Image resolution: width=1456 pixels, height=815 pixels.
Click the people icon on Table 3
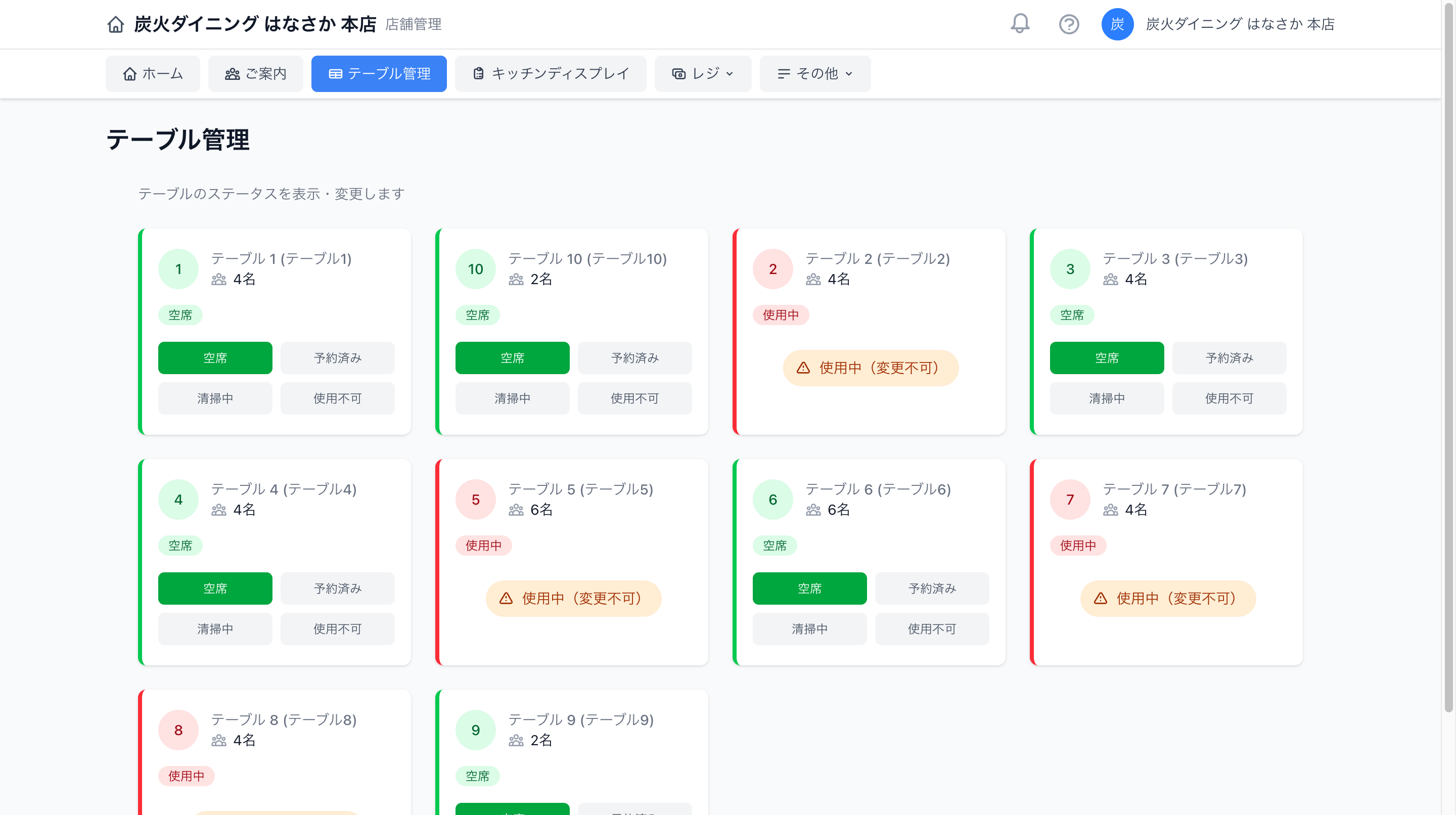tap(1111, 279)
